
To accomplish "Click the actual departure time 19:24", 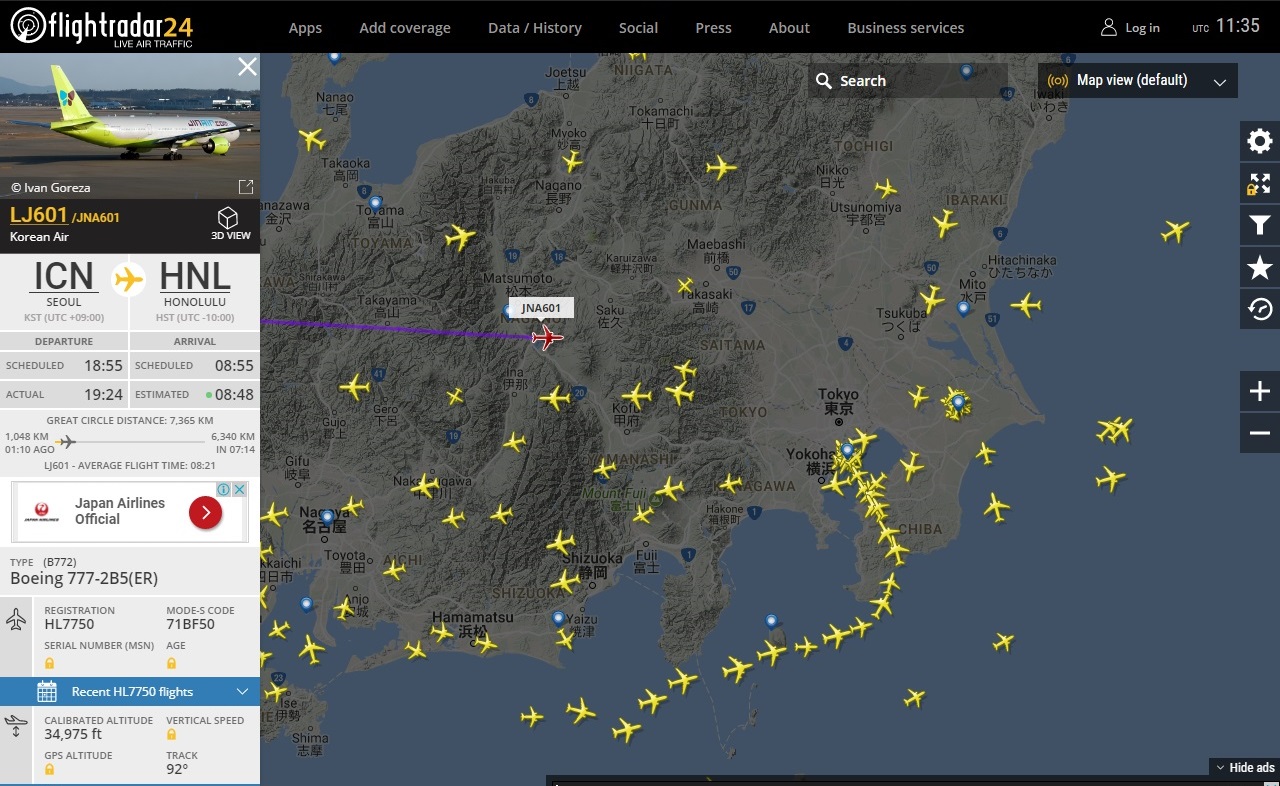I will [x=103, y=394].
